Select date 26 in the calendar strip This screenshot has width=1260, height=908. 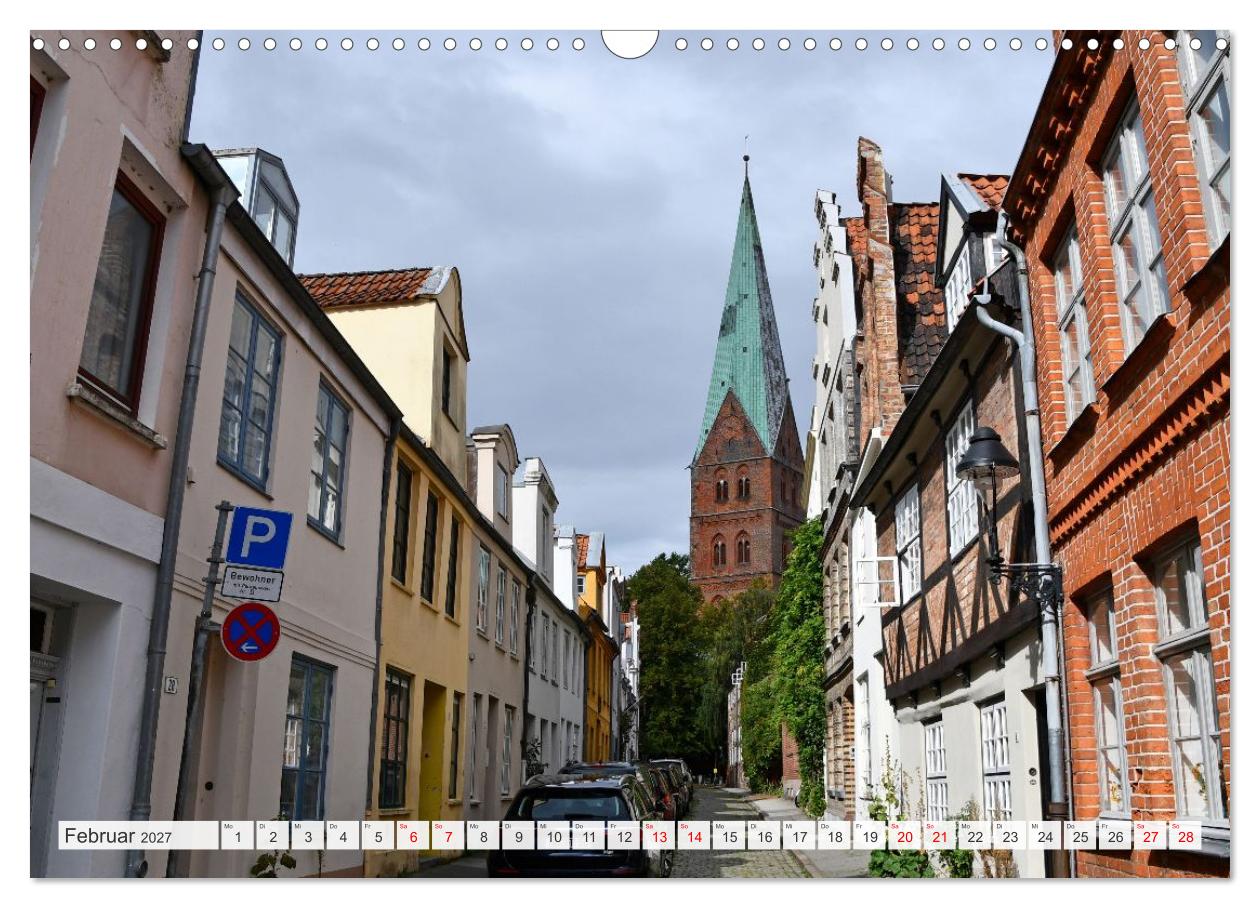click(1114, 836)
